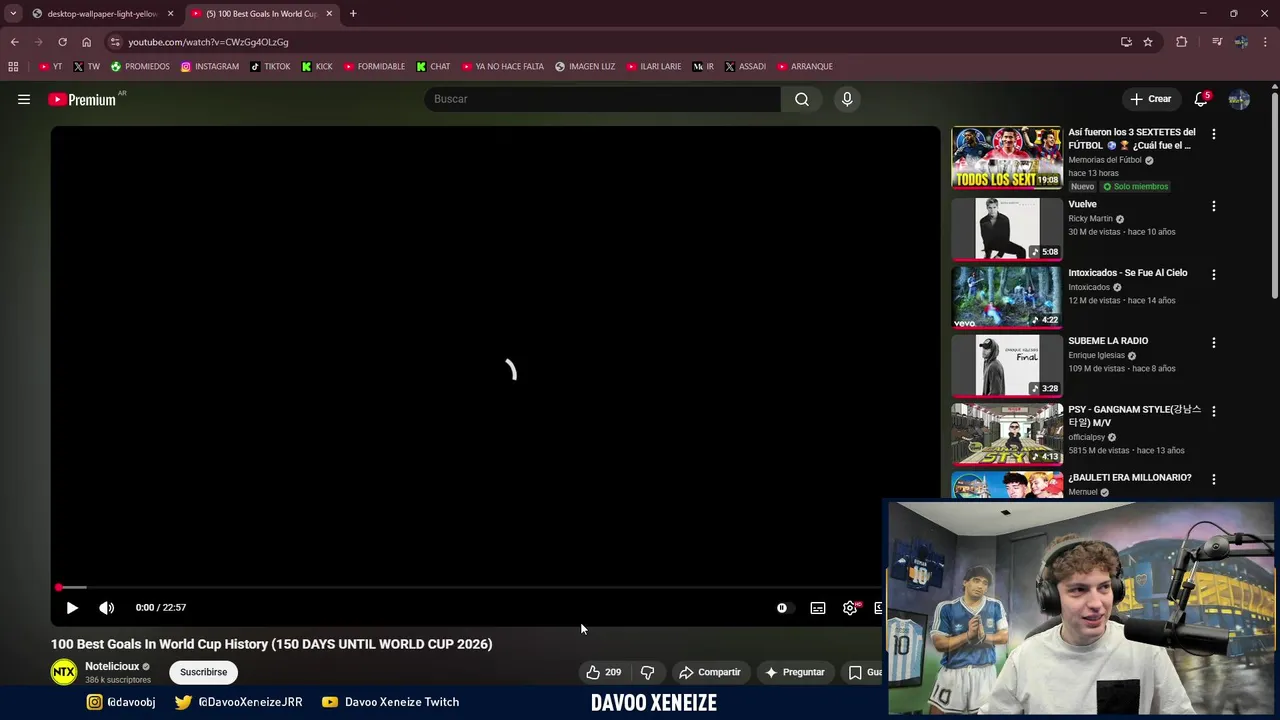Click the Crear button
The width and height of the screenshot is (1280, 720).
1151,99
